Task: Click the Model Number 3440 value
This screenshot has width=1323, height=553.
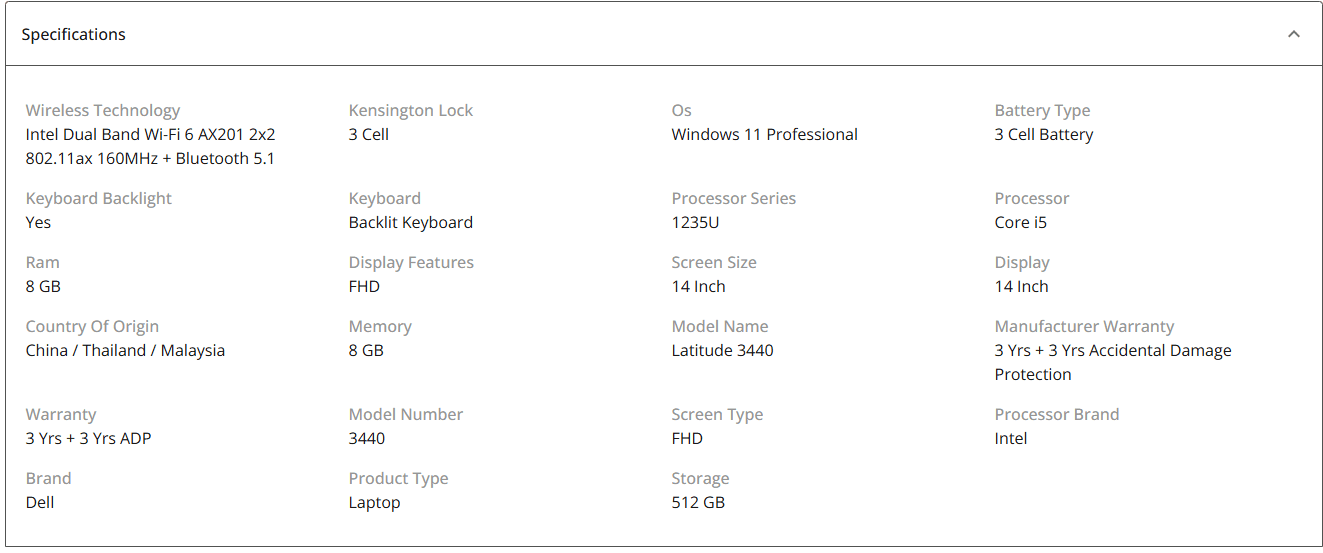Action: click(x=367, y=438)
